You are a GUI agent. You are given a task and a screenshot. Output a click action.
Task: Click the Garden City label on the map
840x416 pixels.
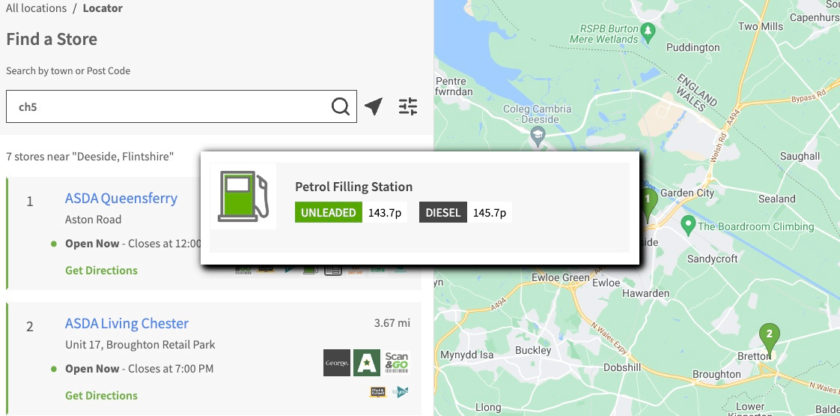tap(687, 192)
